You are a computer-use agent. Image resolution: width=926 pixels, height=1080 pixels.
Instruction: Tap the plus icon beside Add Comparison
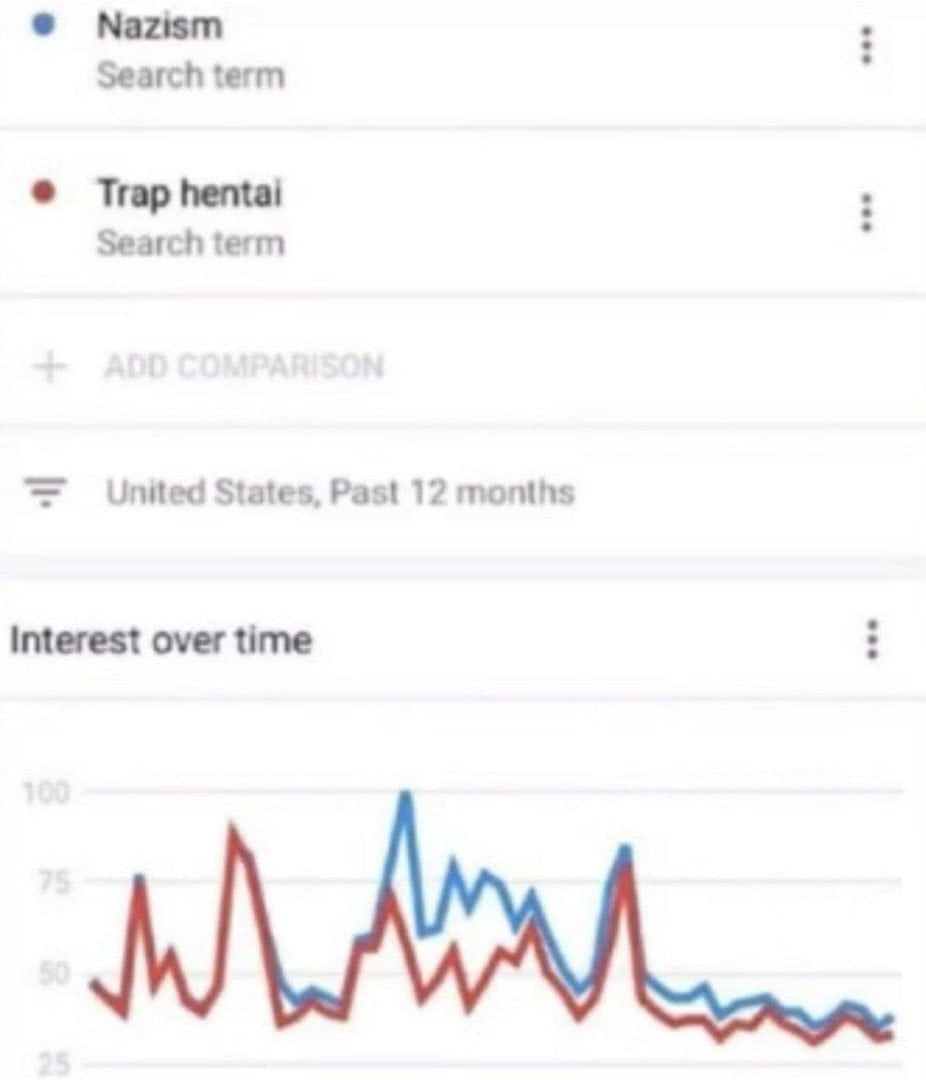(47, 366)
